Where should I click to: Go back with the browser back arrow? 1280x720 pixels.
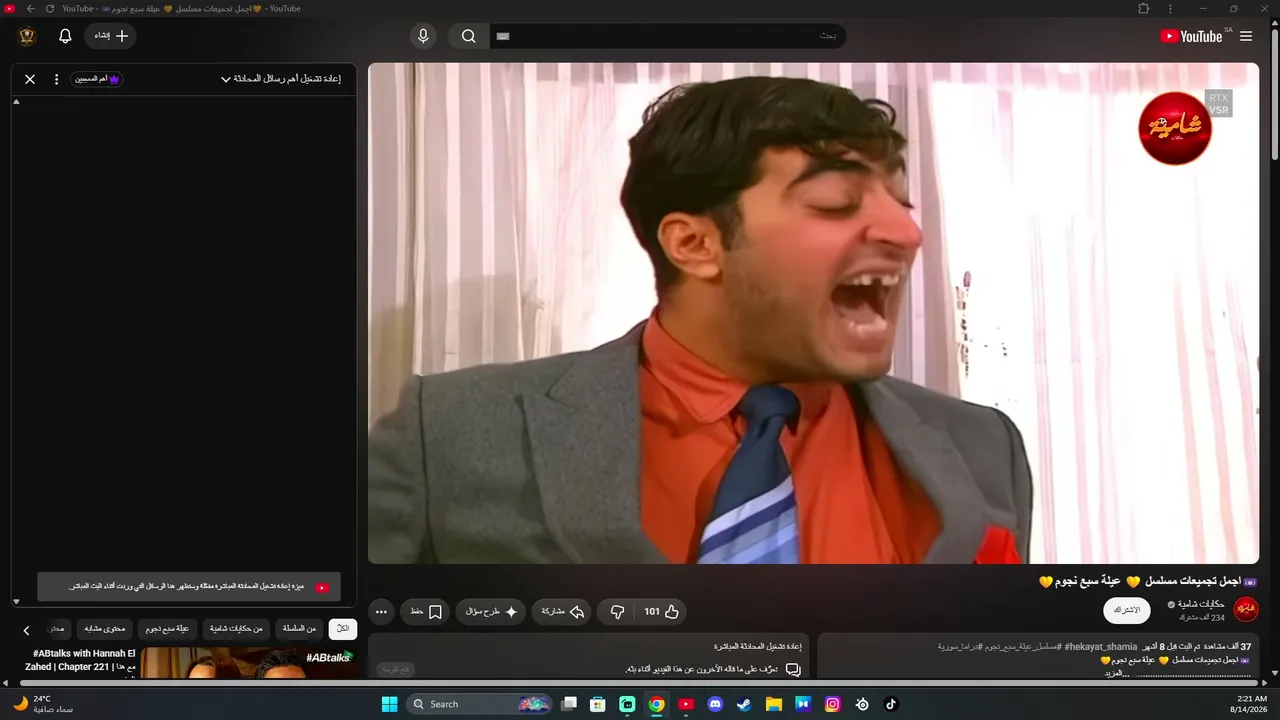coord(30,9)
